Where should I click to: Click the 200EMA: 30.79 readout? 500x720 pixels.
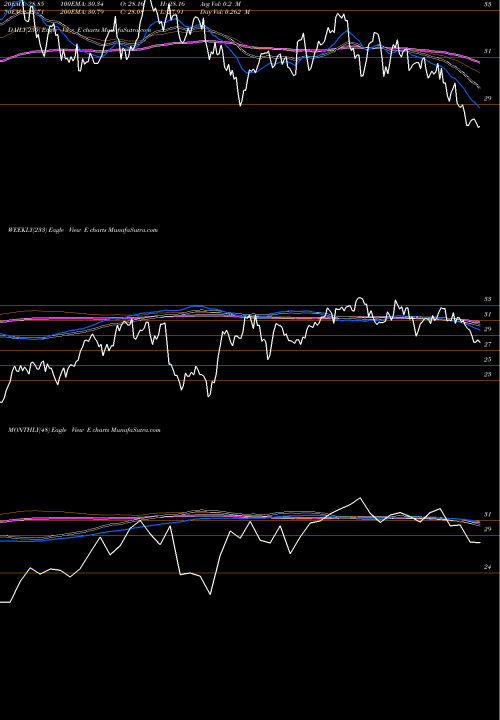point(81,12)
